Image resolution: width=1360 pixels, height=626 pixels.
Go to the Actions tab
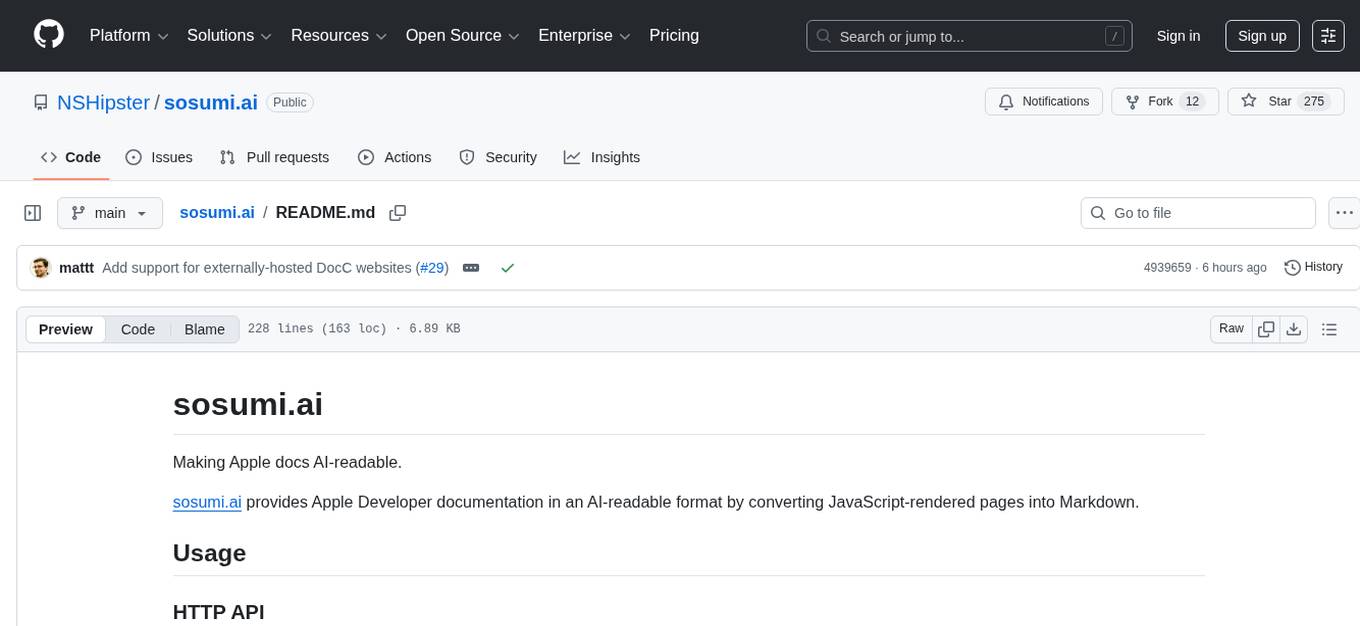tap(394, 157)
